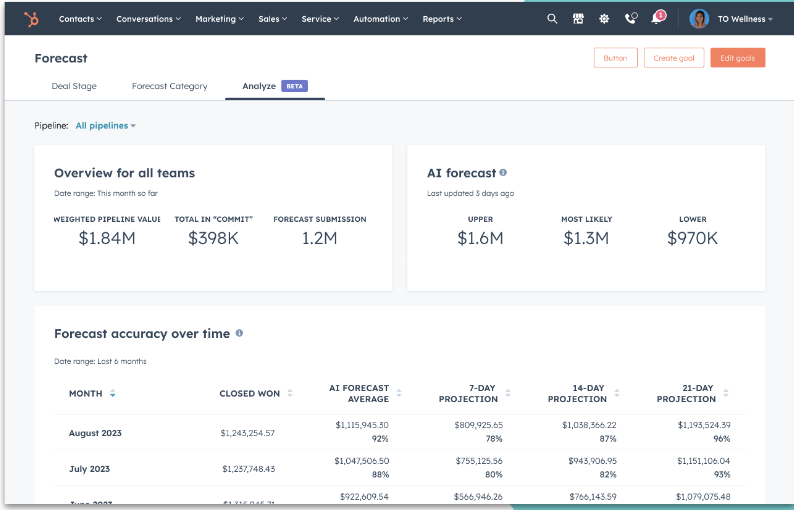Click the HubSpot sprocket logo

point(32,18)
